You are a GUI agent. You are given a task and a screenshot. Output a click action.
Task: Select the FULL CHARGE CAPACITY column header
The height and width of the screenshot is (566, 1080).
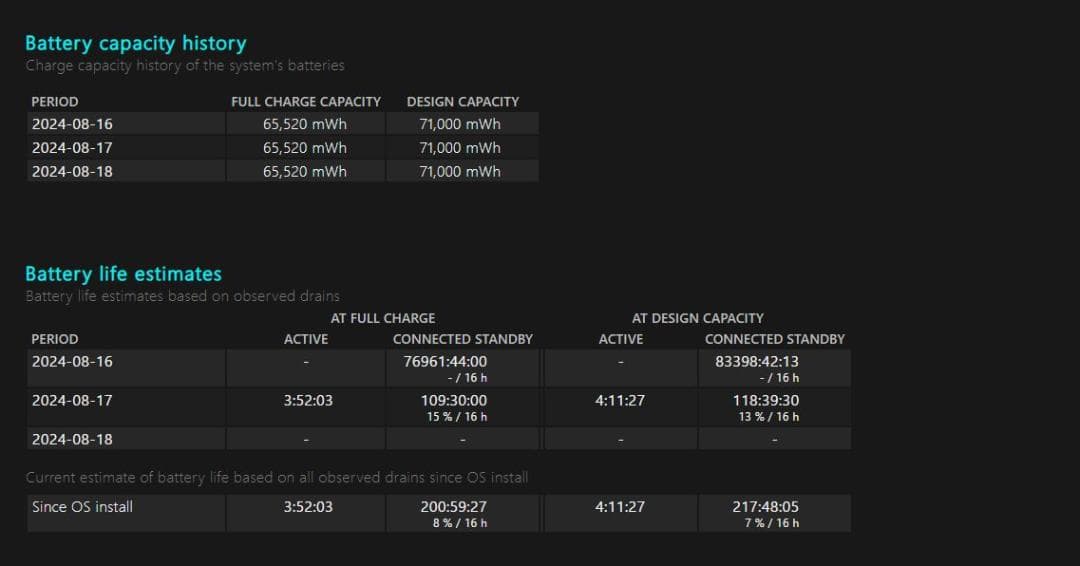click(x=306, y=101)
